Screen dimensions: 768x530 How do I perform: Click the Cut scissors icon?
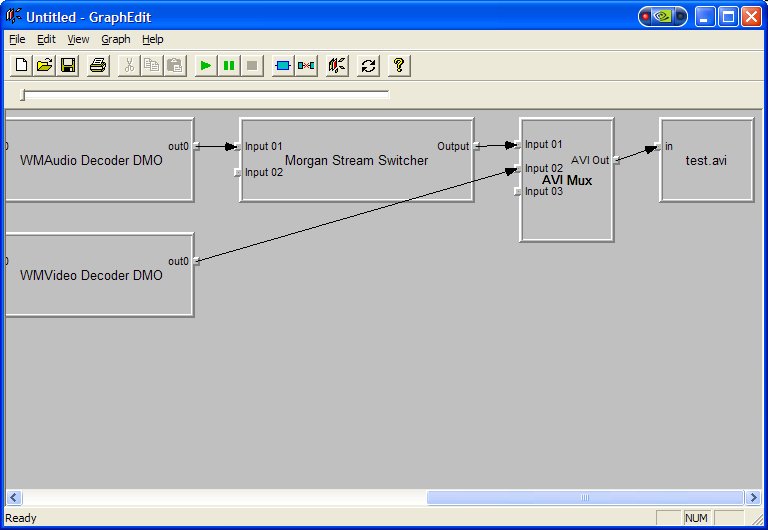coord(129,65)
